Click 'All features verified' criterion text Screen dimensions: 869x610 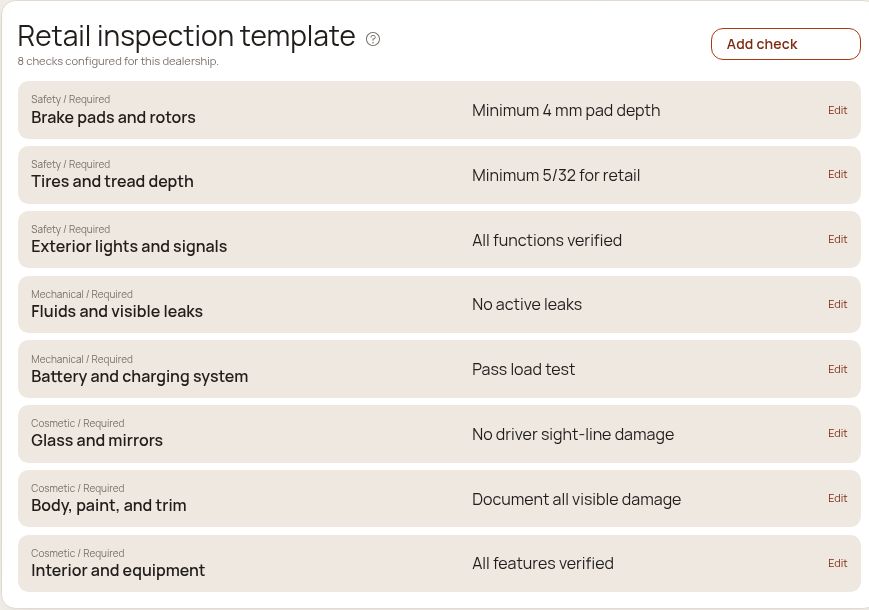[x=543, y=563]
